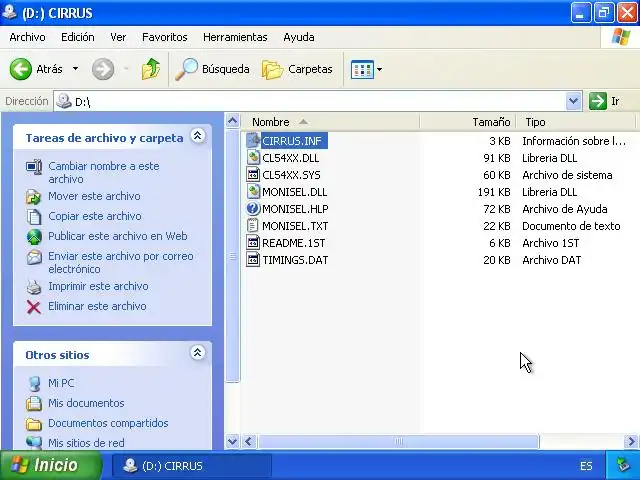Click the left pane scrollbar up arrow
Viewport: 640px width, 480px height.
point(232,121)
